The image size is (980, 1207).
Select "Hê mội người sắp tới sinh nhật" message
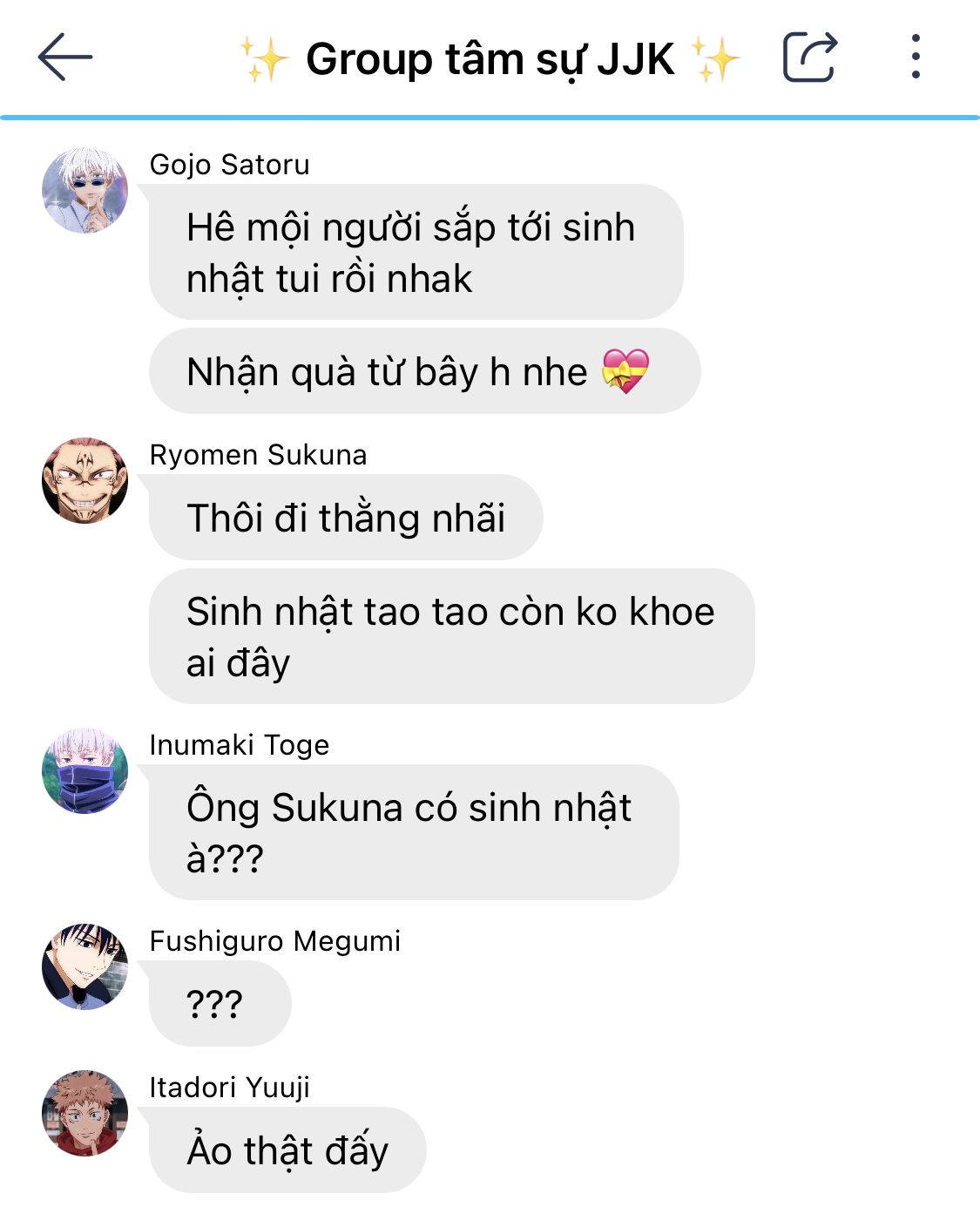click(416, 252)
